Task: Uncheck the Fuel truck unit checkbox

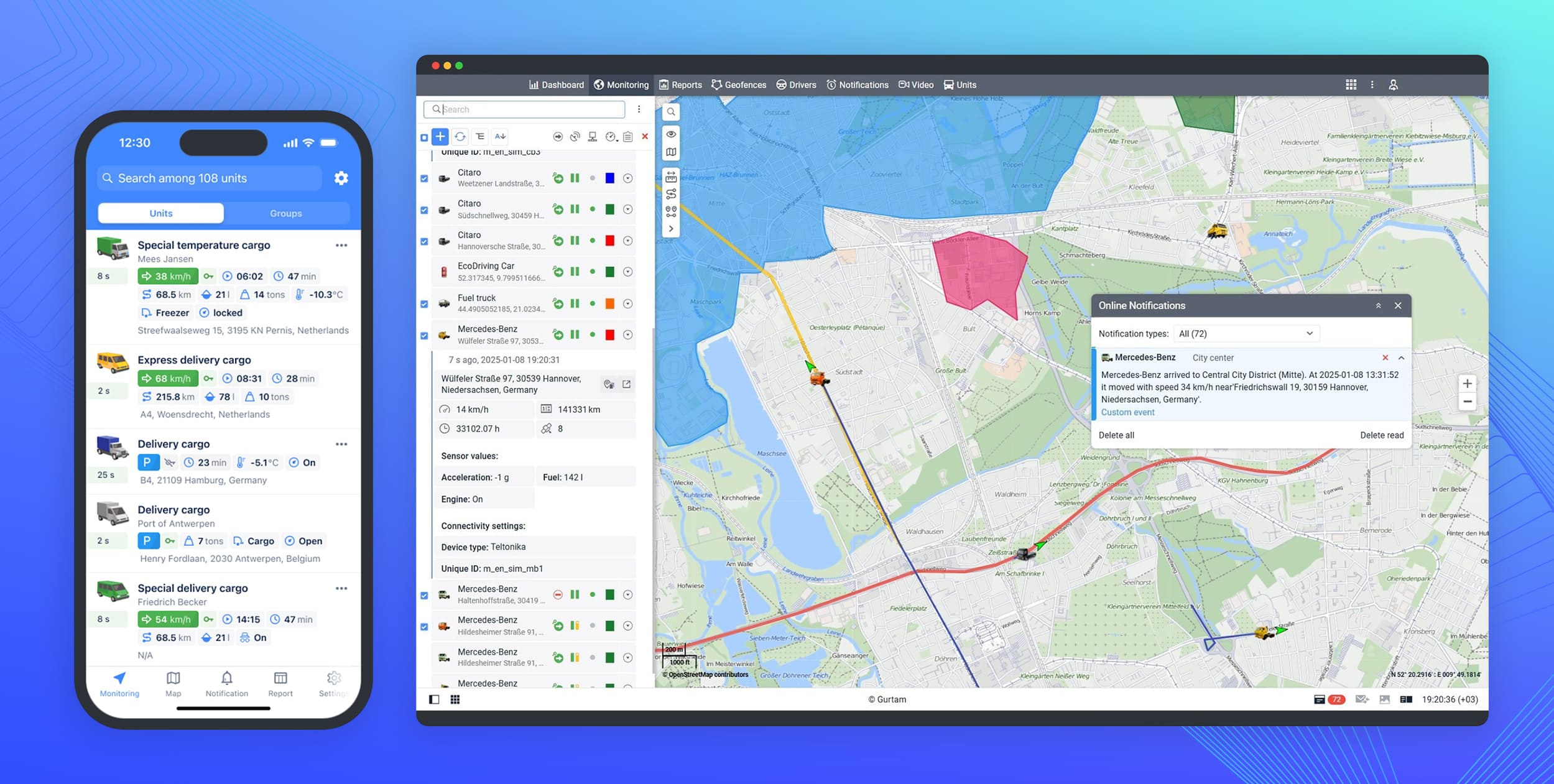Action: tap(424, 304)
